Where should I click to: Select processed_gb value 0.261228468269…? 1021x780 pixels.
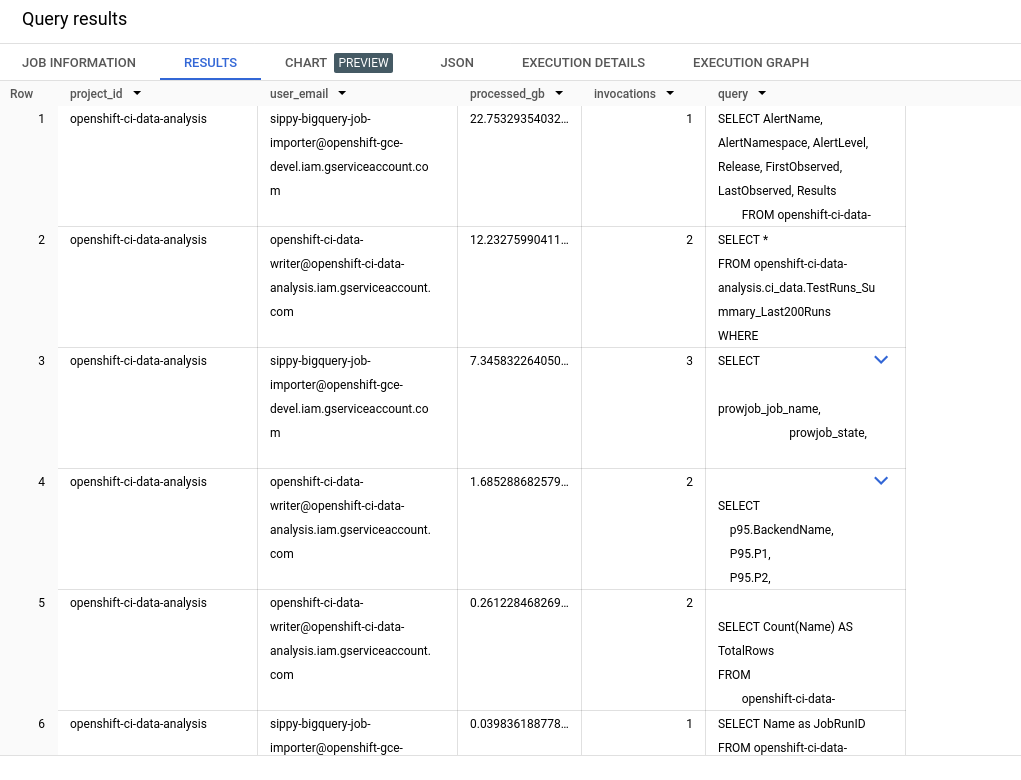click(x=519, y=603)
